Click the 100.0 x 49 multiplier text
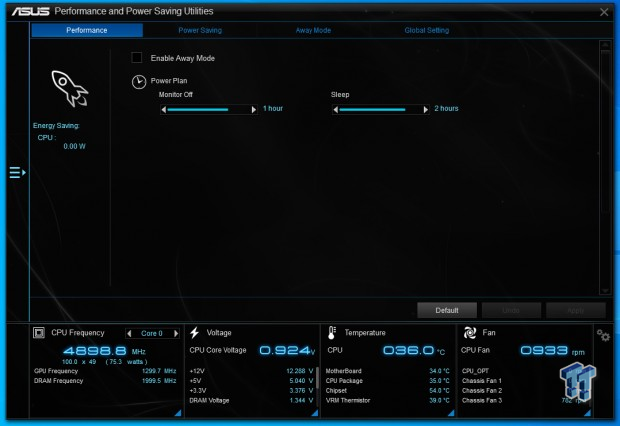The width and height of the screenshot is (620, 426). pyautogui.click(x=79, y=362)
